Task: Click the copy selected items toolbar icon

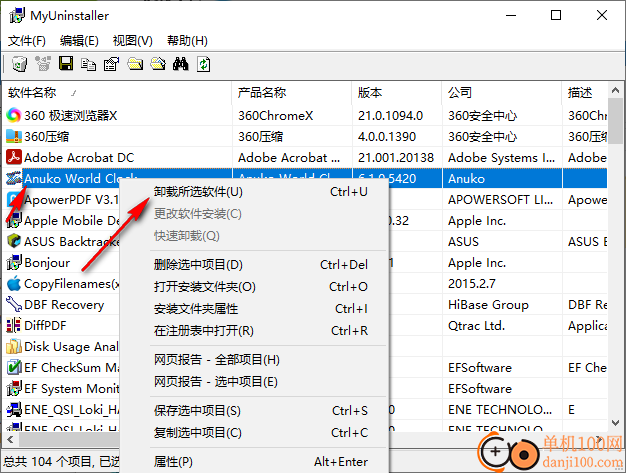Action: [x=89, y=64]
